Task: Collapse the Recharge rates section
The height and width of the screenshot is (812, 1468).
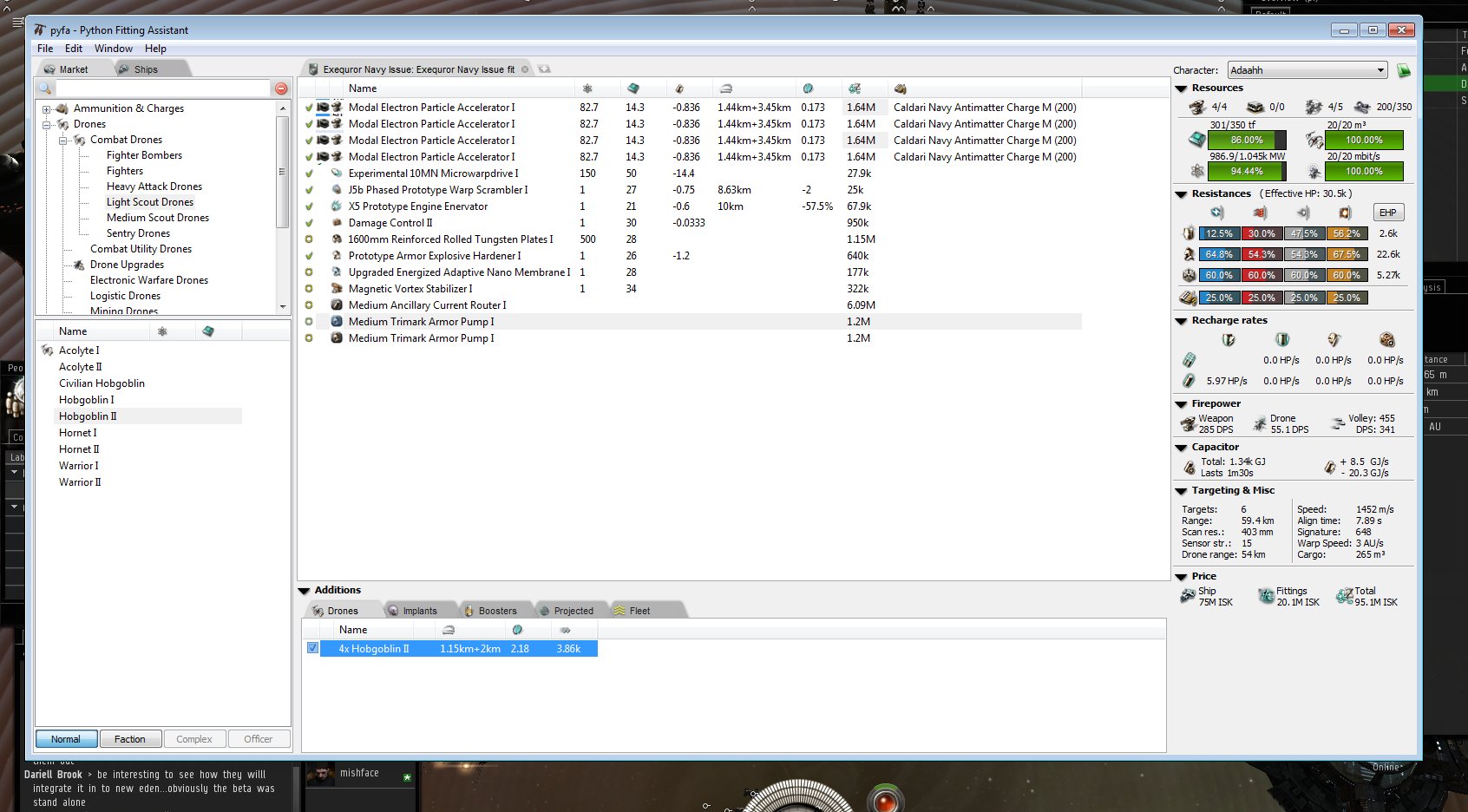Action: pyautogui.click(x=1181, y=321)
